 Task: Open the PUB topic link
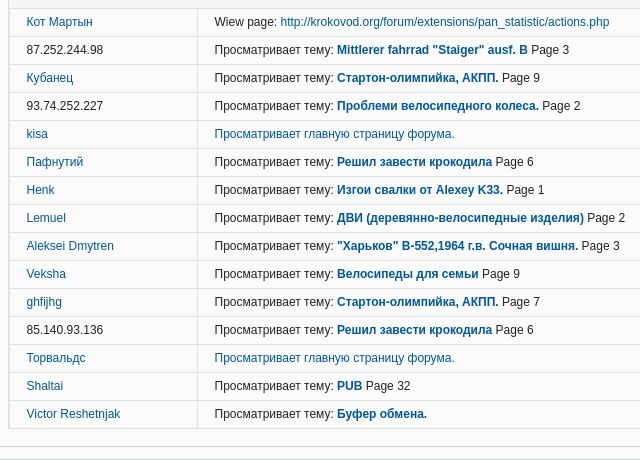click(x=349, y=386)
